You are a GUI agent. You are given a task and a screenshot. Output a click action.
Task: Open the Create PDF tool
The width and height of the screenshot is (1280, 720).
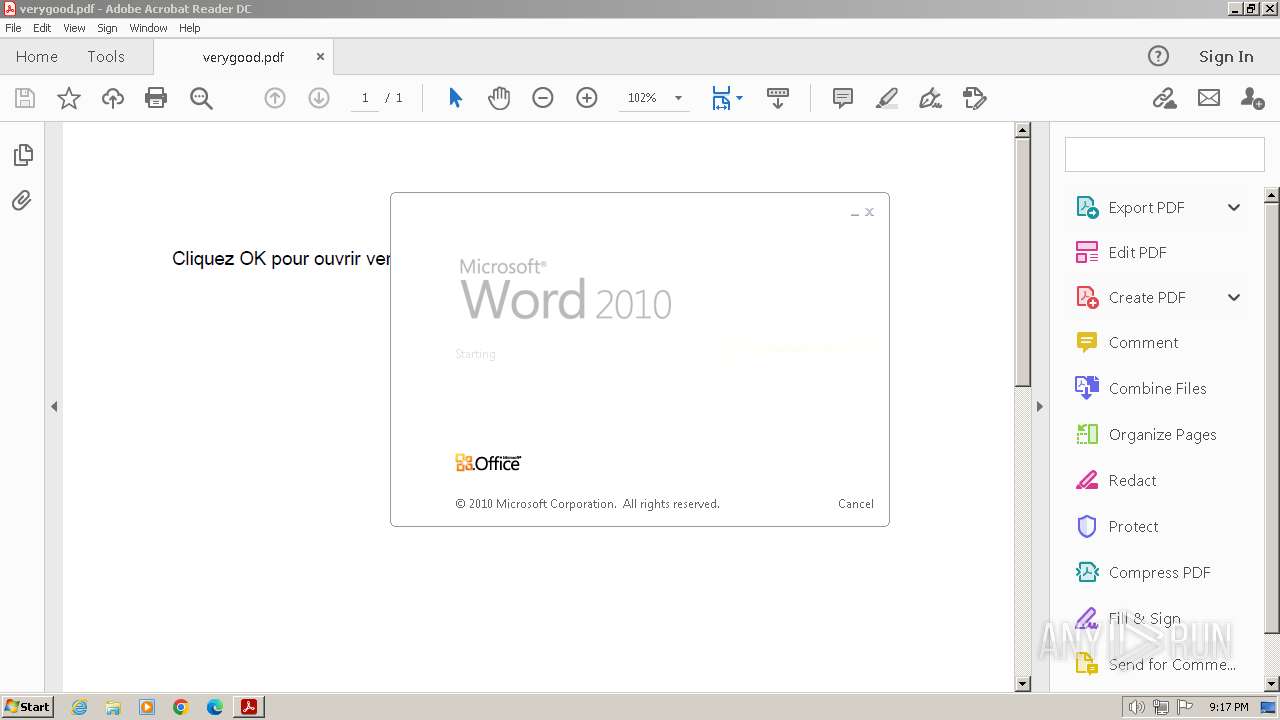[1147, 298]
